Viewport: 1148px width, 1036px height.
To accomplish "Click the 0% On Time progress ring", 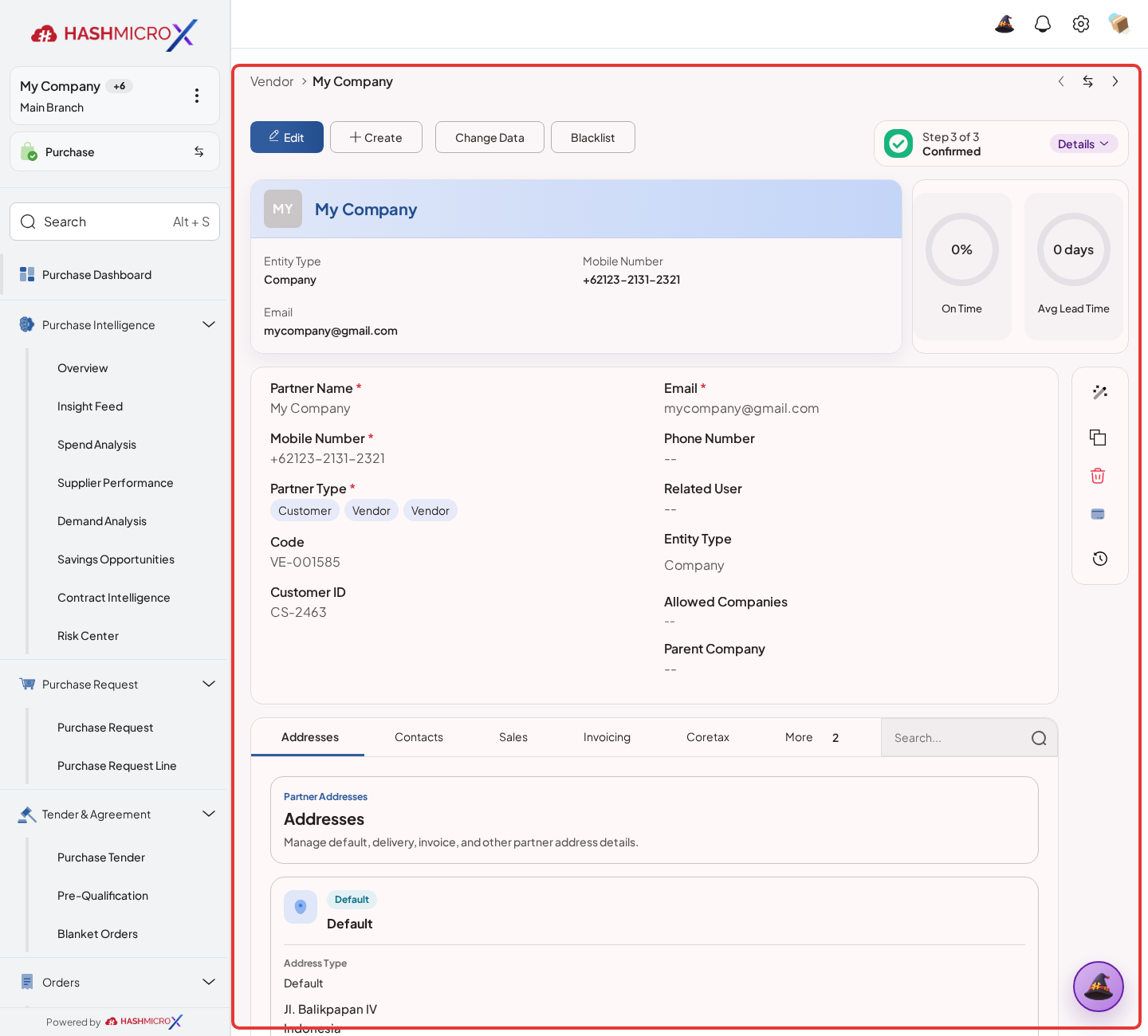I will tap(962, 249).
